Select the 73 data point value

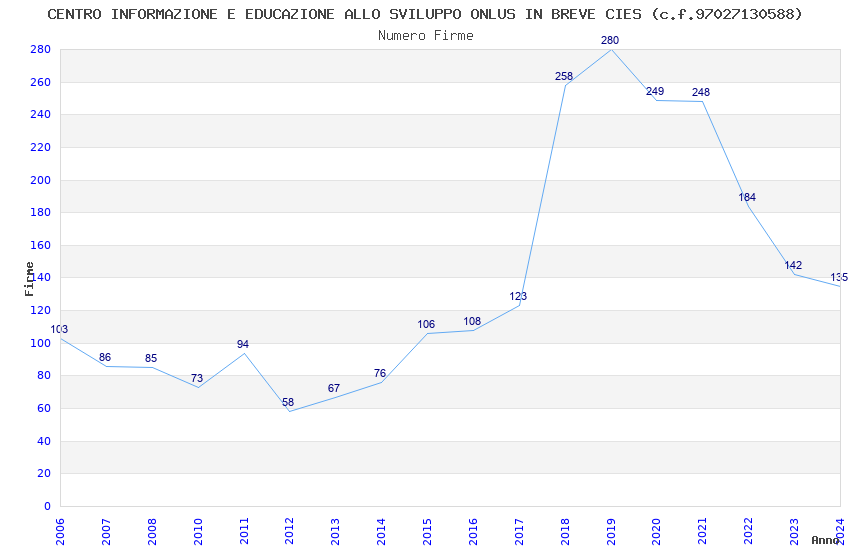click(x=197, y=378)
